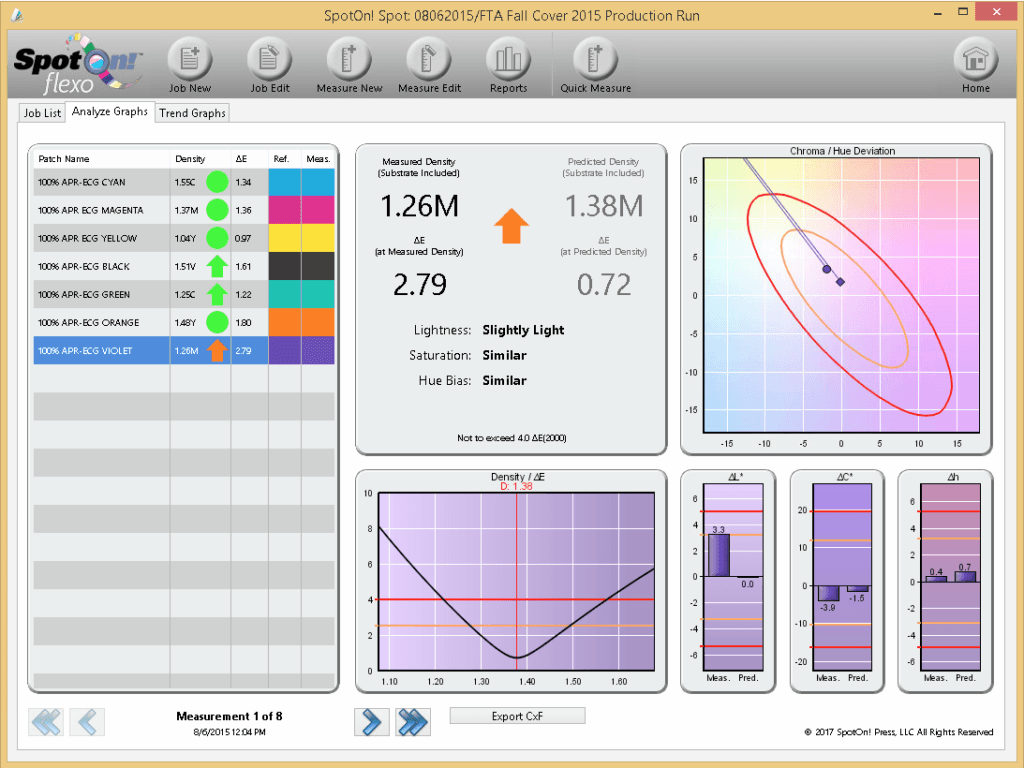
Task: Open the Job New tool
Action: (189, 60)
